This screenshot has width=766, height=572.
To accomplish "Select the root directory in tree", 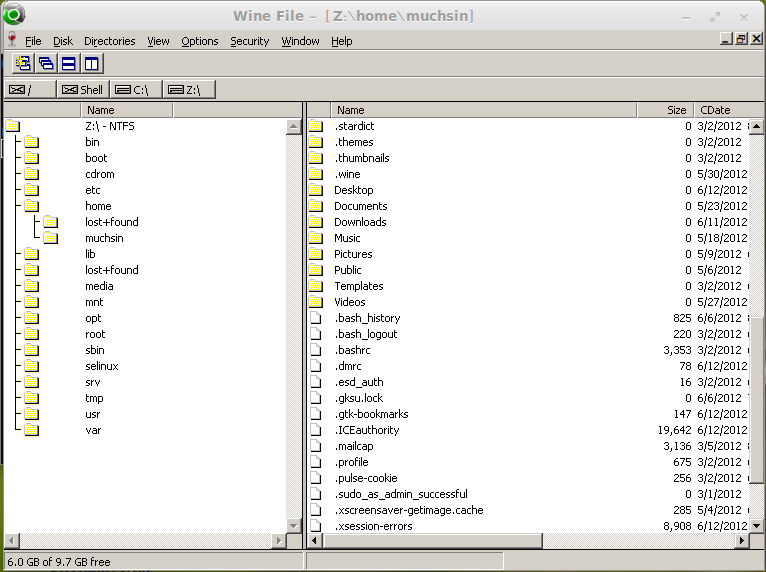I will click(95, 334).
